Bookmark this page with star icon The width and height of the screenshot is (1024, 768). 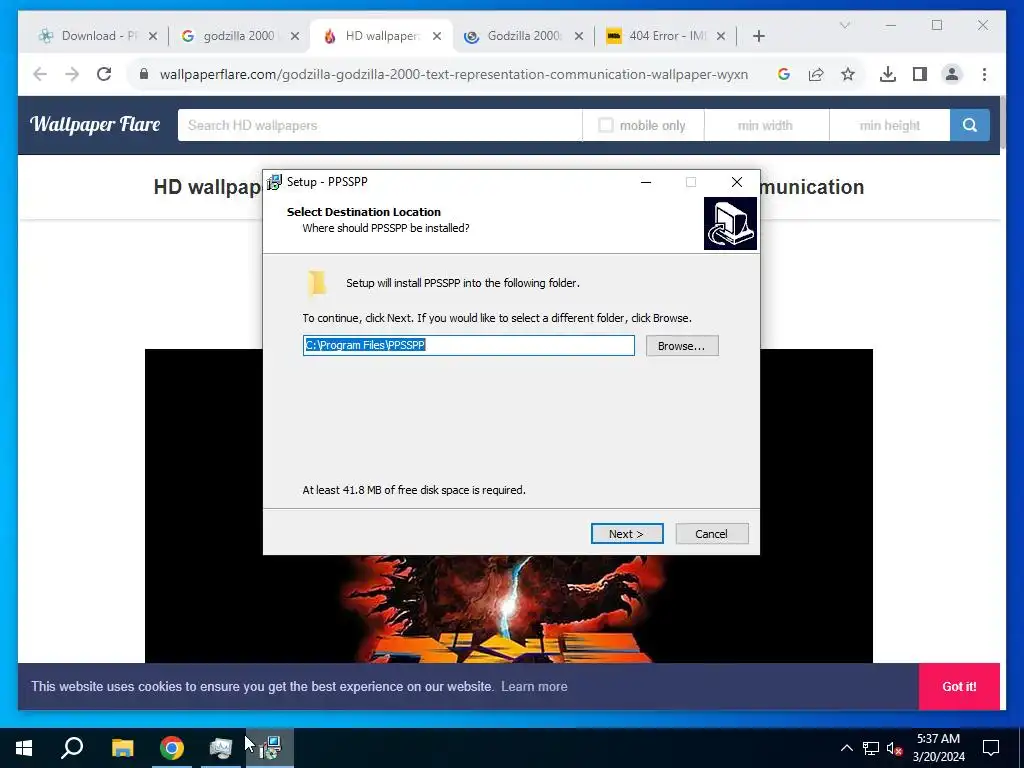click(848, 74)
